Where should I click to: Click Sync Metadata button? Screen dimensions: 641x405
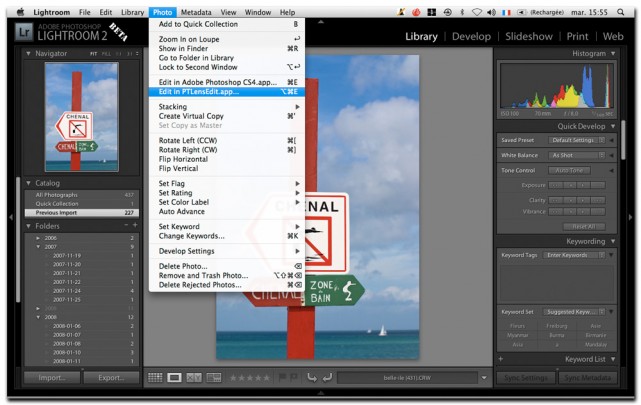click(587, 378)
